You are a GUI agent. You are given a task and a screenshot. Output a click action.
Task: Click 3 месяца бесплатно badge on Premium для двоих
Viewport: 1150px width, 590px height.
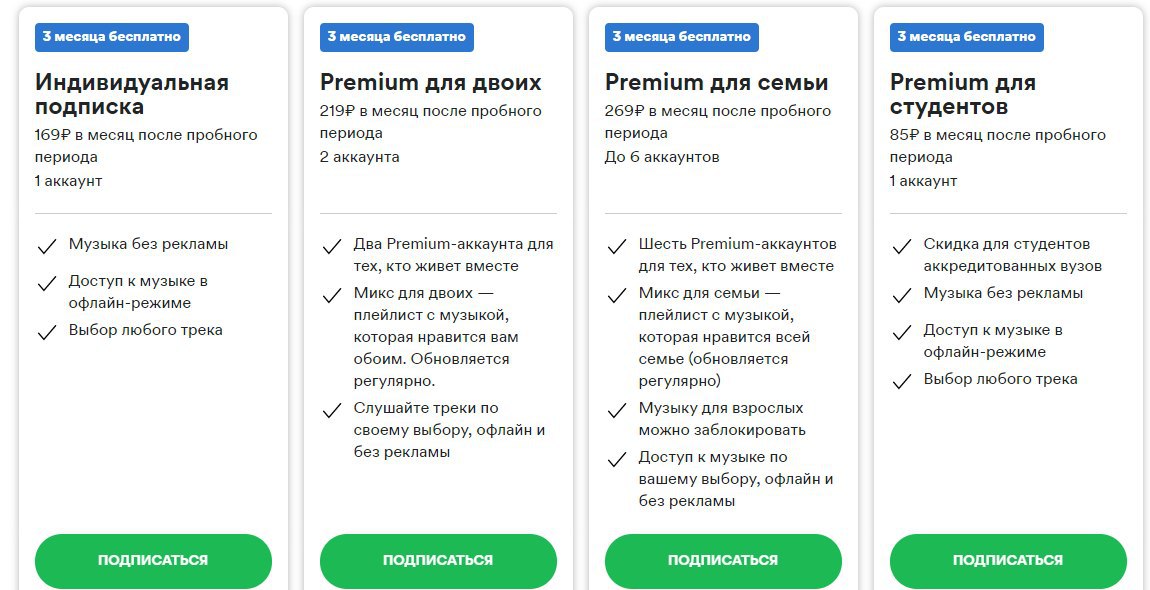point(397,37)
